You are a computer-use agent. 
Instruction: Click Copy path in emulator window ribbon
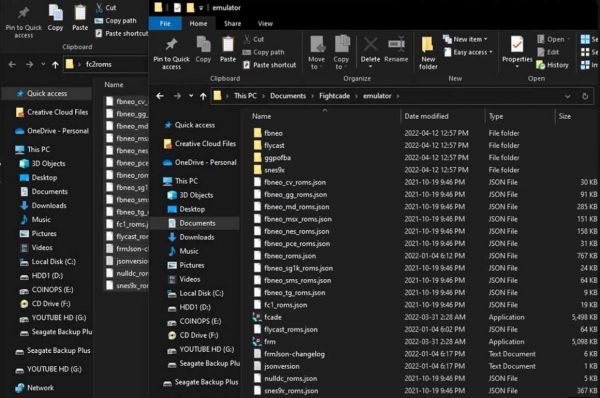click(x=264, y=52)
